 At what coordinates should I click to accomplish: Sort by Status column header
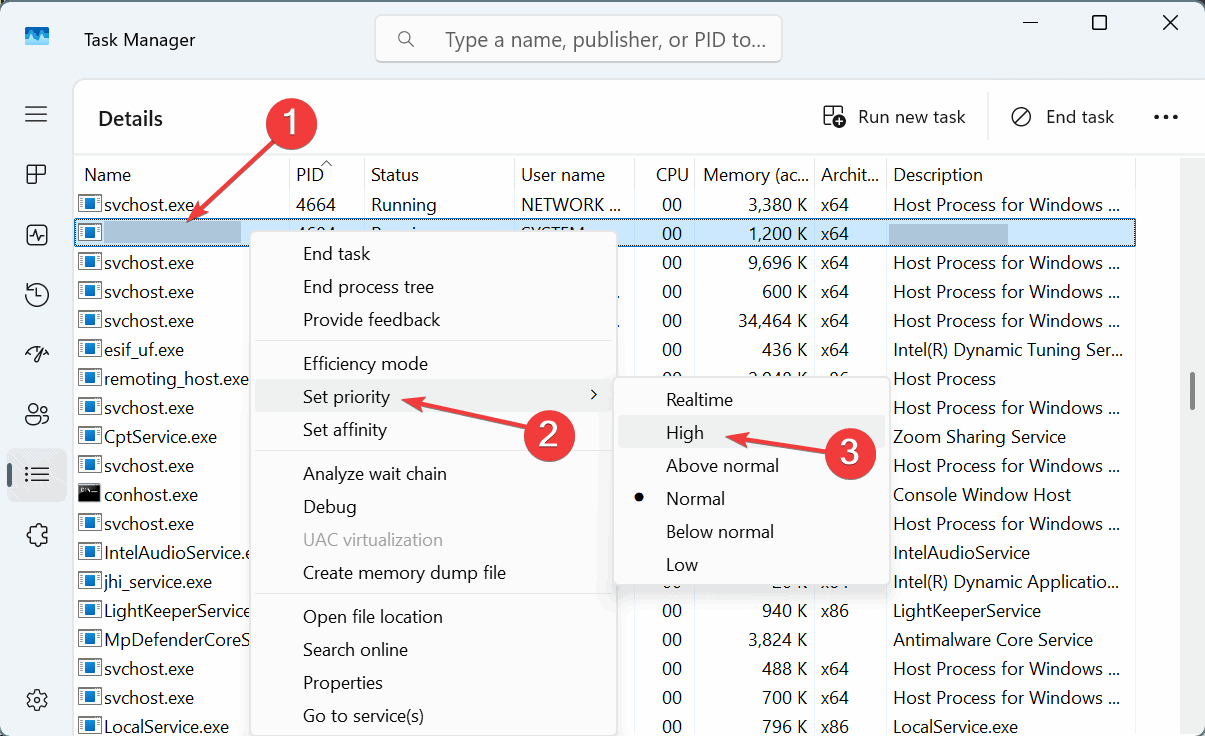click(439, 175)
